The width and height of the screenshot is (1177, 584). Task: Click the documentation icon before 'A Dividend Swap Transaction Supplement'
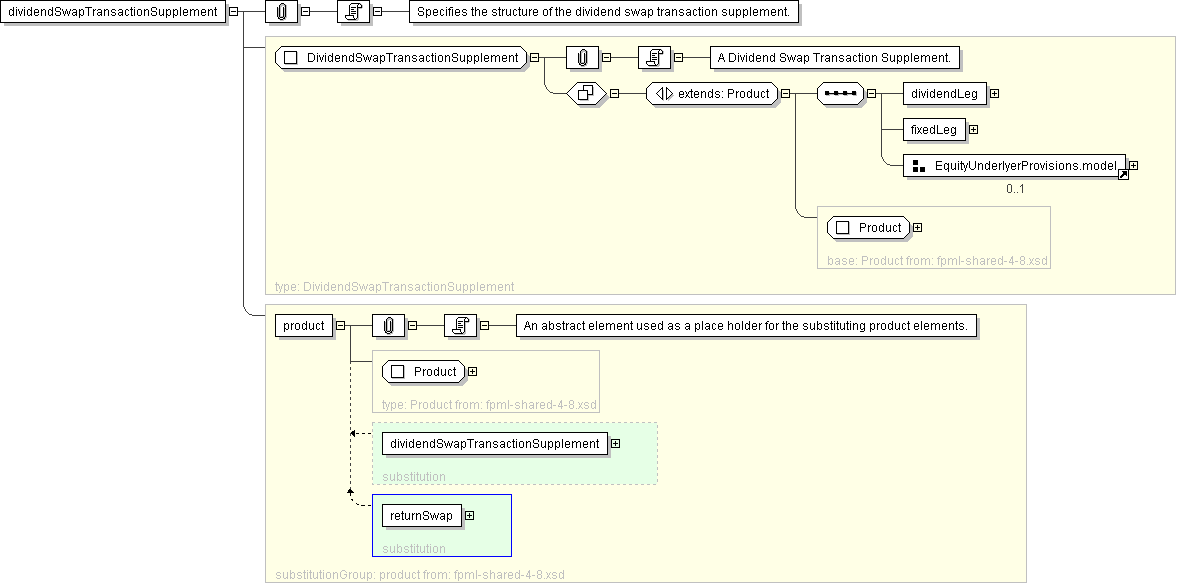point(654,58)
